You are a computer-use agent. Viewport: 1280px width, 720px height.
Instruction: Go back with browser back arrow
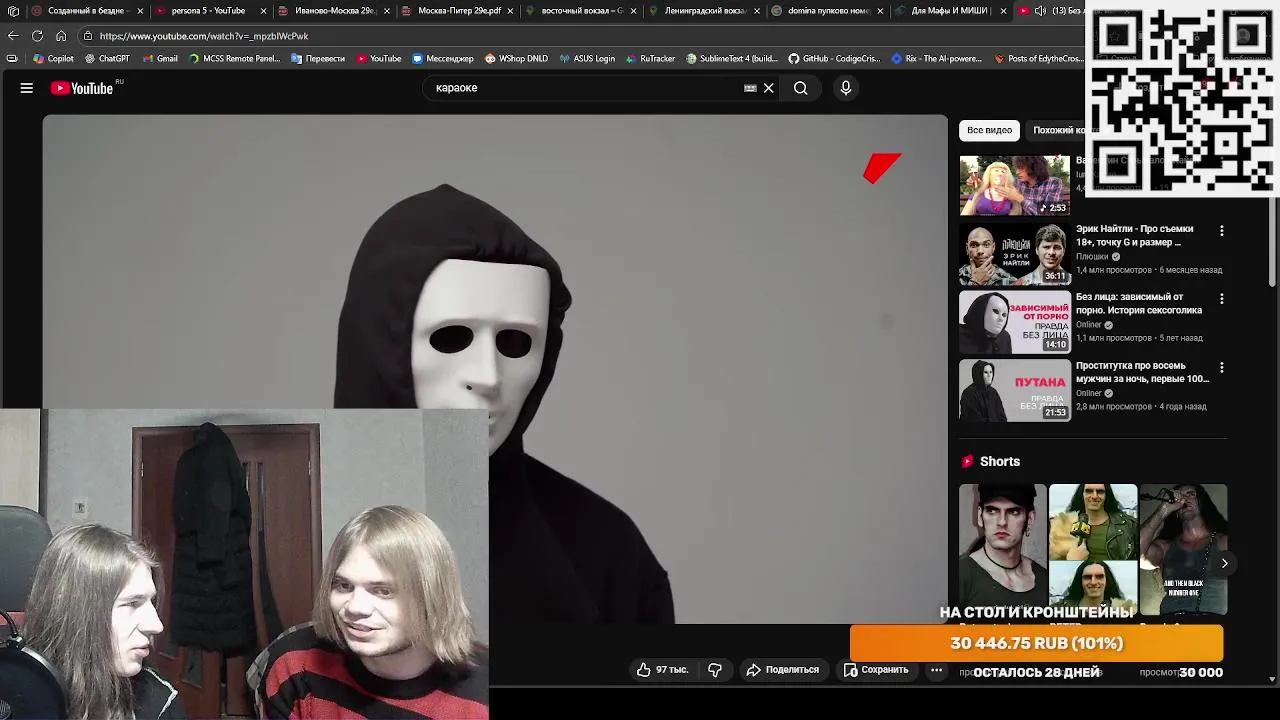click(13, 36)
